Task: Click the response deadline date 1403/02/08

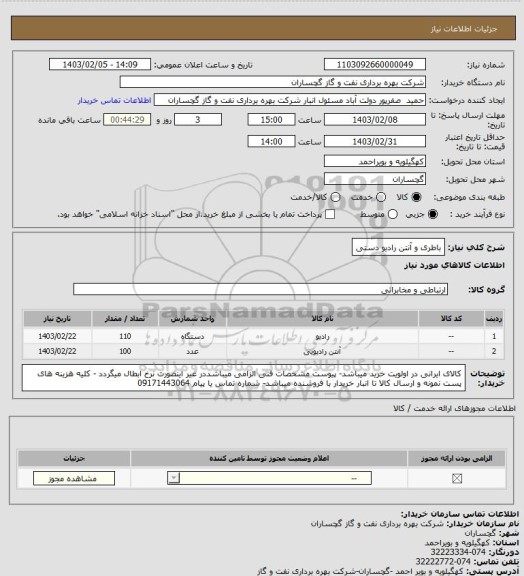Action: tap(375, 120)
